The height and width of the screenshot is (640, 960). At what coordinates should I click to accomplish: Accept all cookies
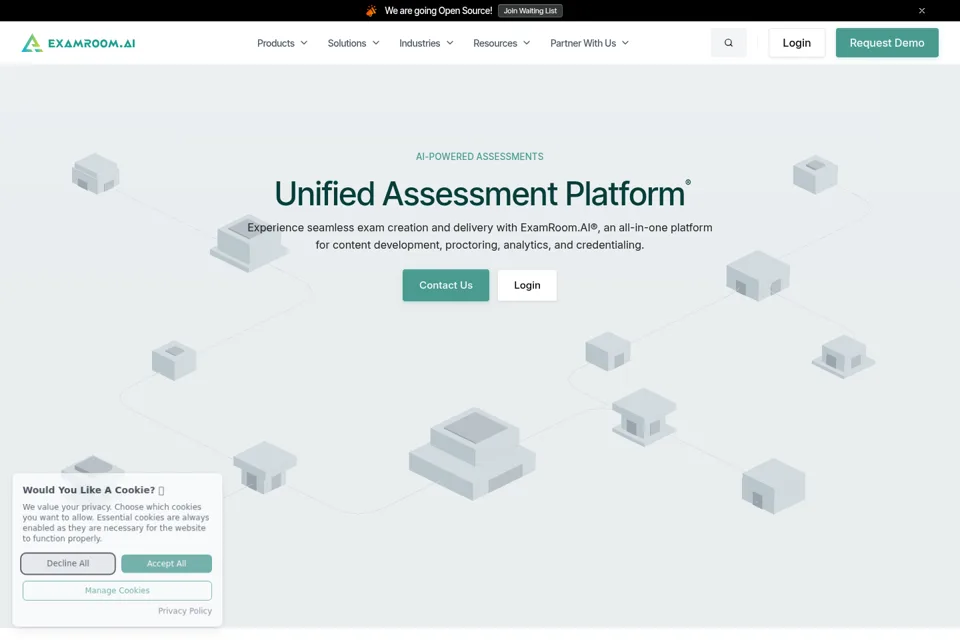[x=167, y=563]
